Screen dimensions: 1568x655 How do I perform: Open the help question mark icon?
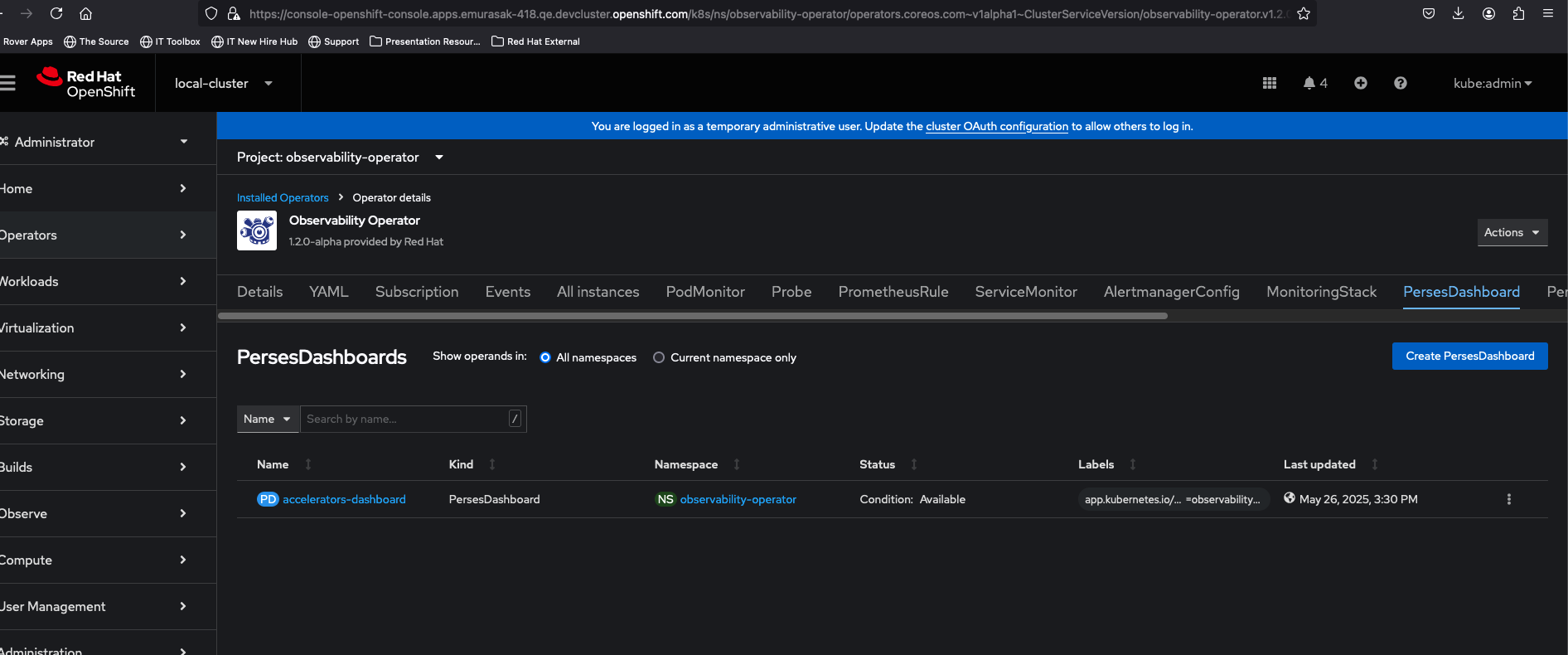pyautogui.click(x=1400, y=83)
